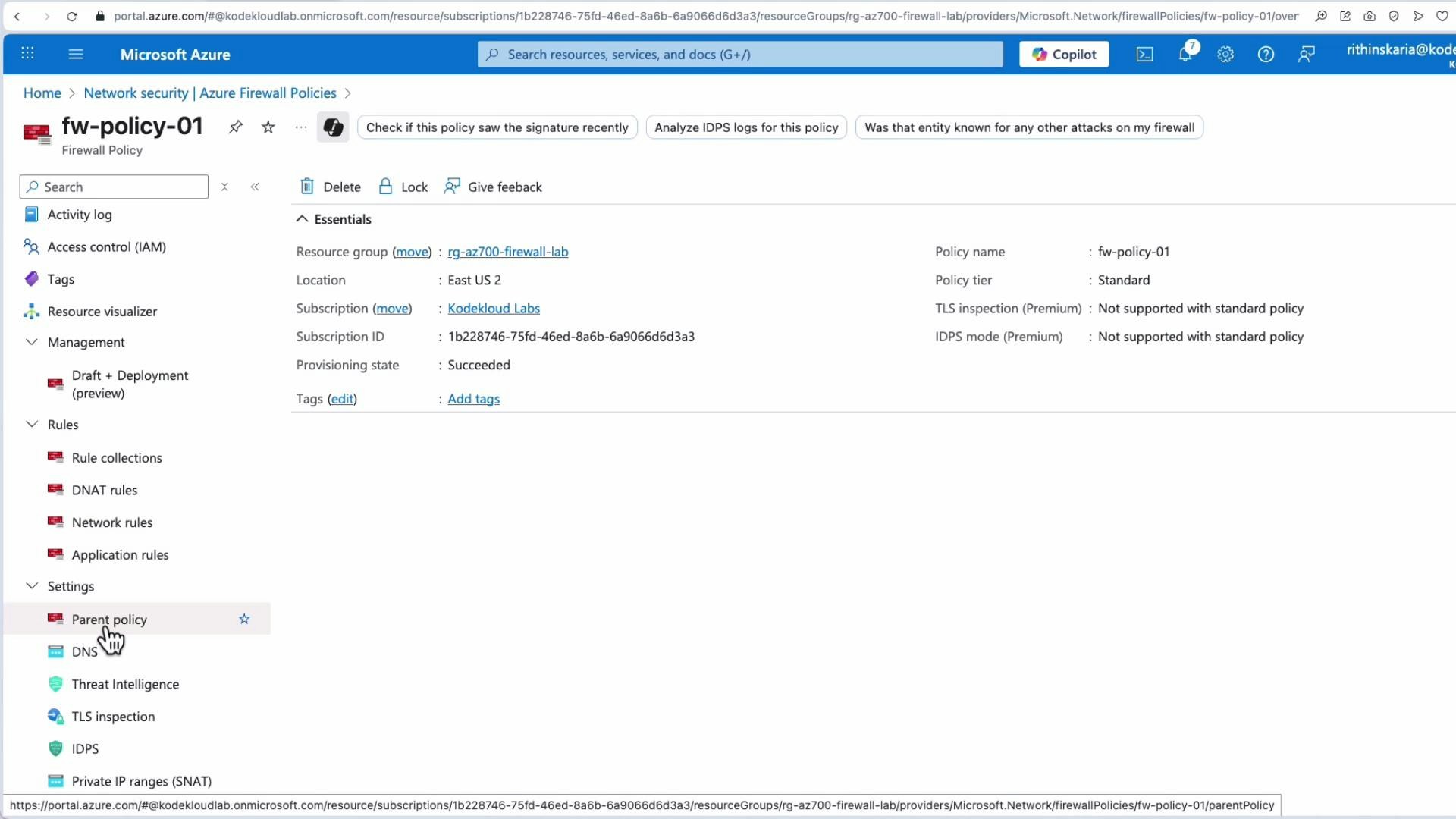Add fw-policy-01 to favorites star
The height and width of the screenshot is (819, 1456).
(x=267, y=127)
